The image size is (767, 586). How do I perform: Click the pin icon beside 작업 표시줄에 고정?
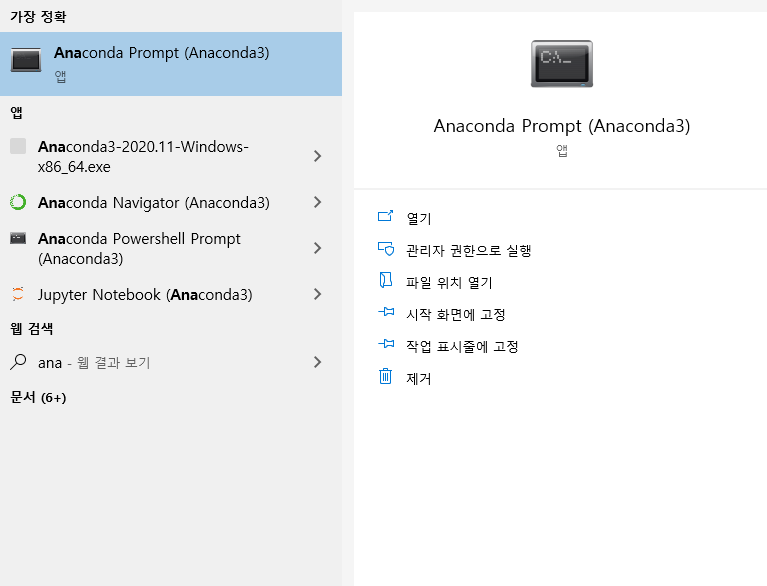(x=386, y=344)
